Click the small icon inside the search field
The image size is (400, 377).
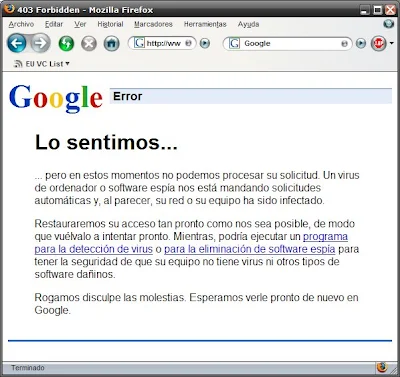point(344,43)
